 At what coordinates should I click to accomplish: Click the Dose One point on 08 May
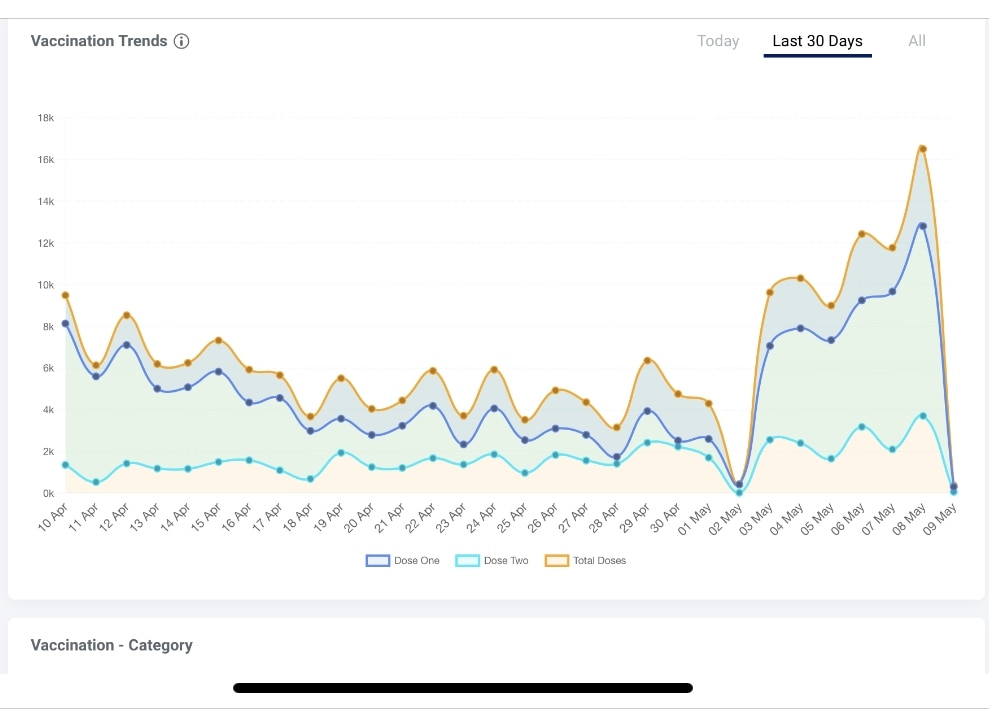(923, 226)
